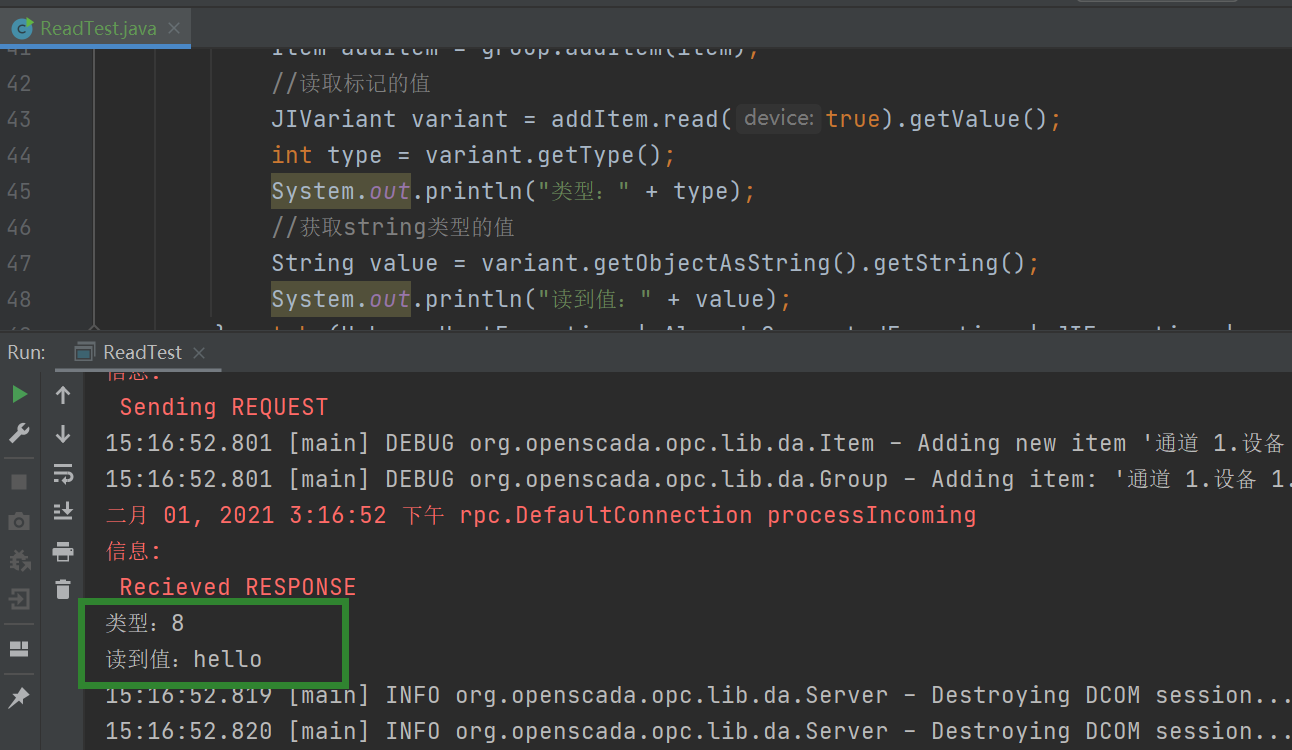This screenshot has width=1292, height=750.
Task: Rerun ReadTest with the green play icon
Action: (x=19, y=395)
